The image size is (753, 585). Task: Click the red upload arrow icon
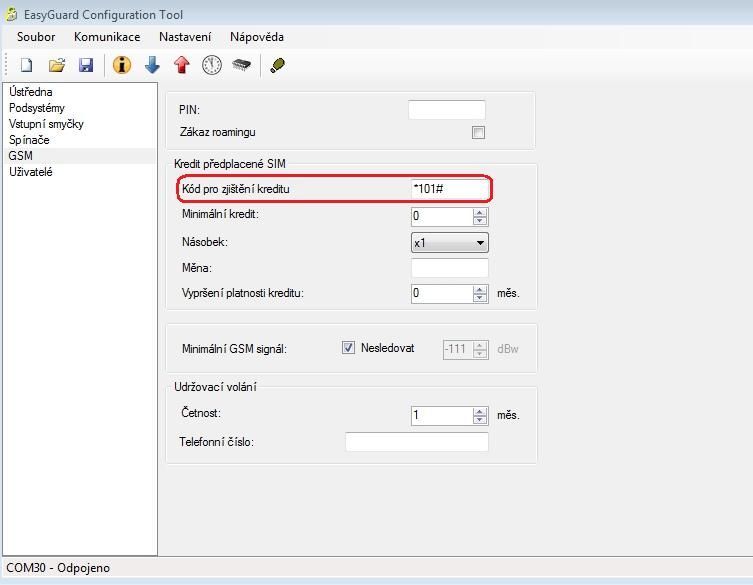(181, 65)
